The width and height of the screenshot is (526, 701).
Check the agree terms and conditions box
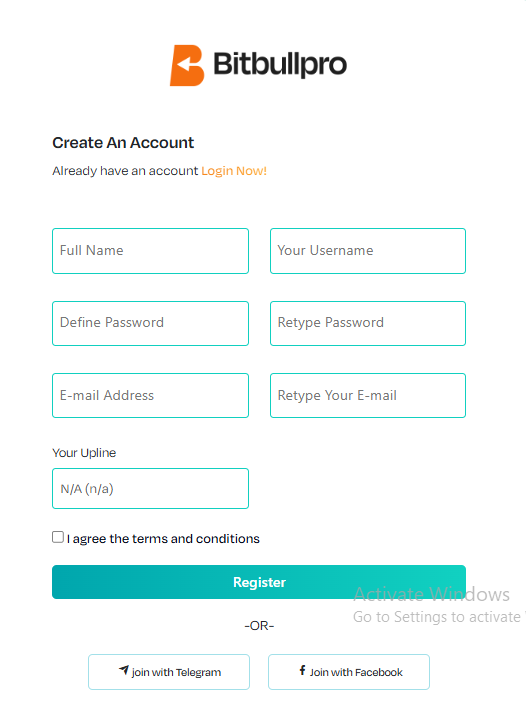pos(58,537)
